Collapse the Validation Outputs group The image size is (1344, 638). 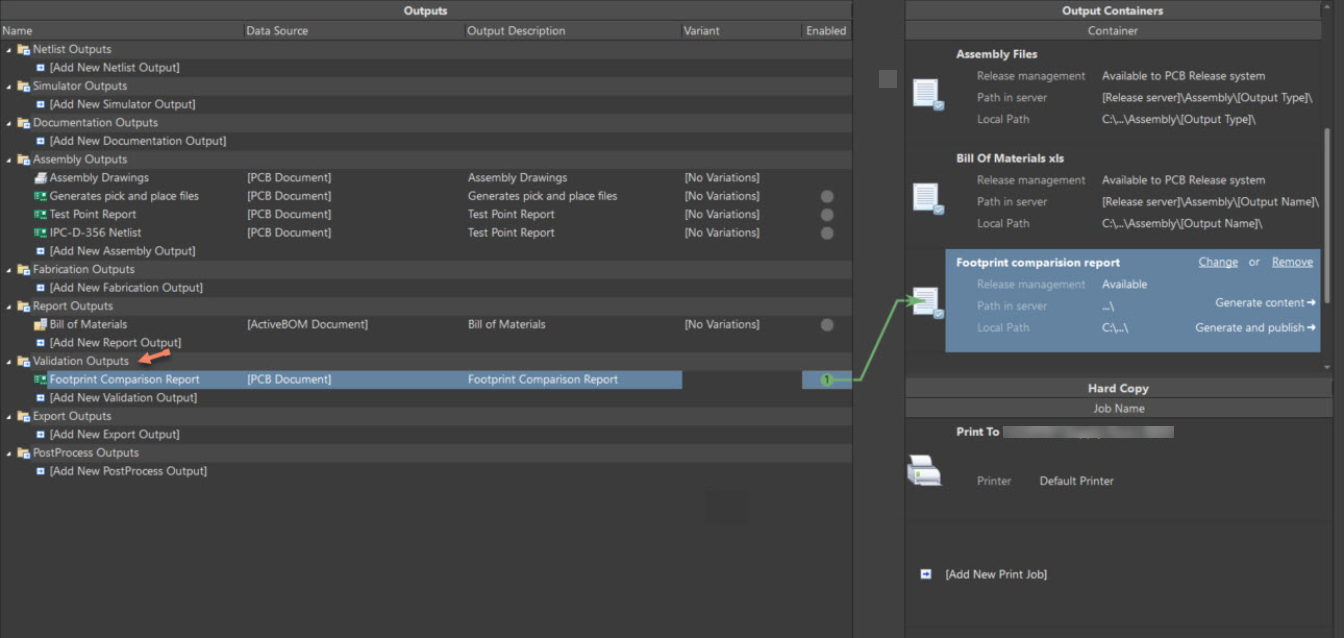coord(9,362)
